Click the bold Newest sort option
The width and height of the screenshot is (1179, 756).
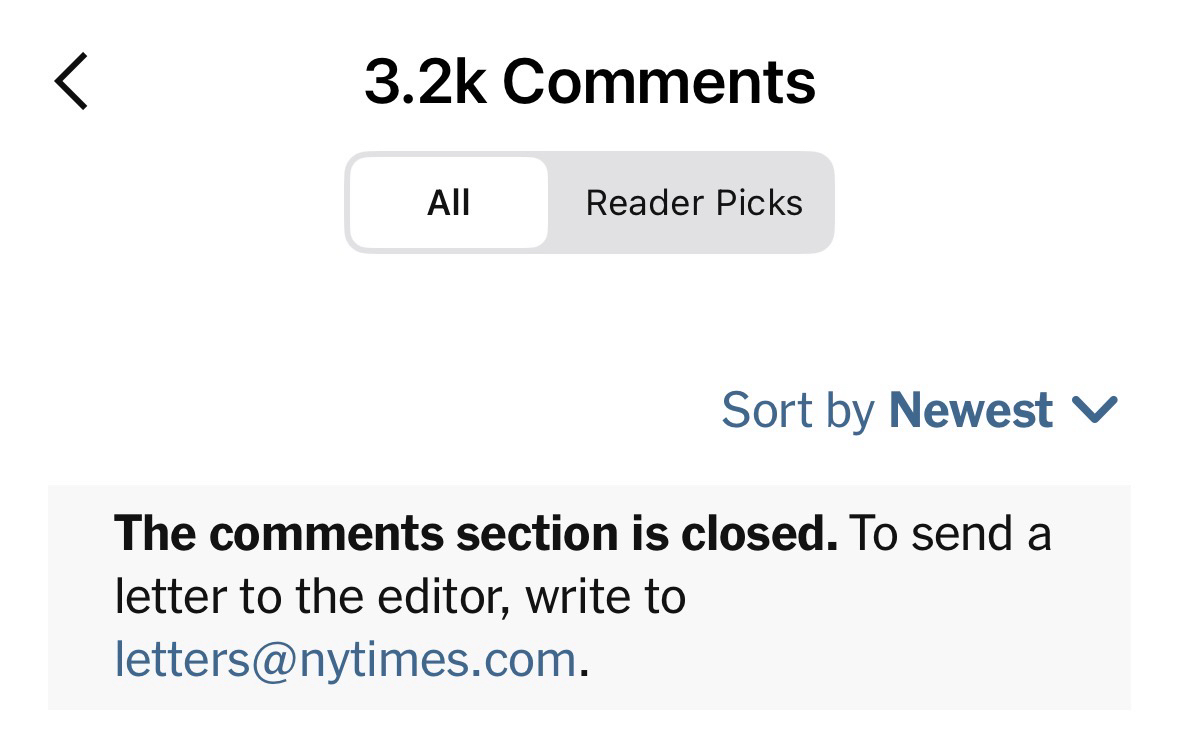pyautogui.click(x=970, y=410)
